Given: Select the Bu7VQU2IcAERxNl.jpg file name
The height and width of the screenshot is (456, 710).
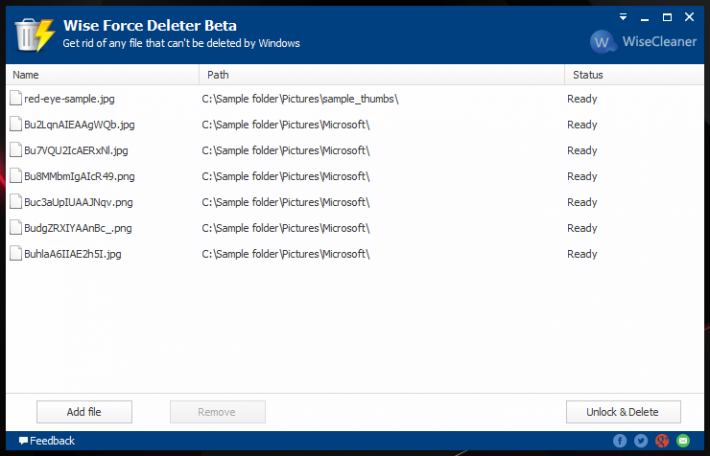Looking at the screenshot, I should coord(76,150).
